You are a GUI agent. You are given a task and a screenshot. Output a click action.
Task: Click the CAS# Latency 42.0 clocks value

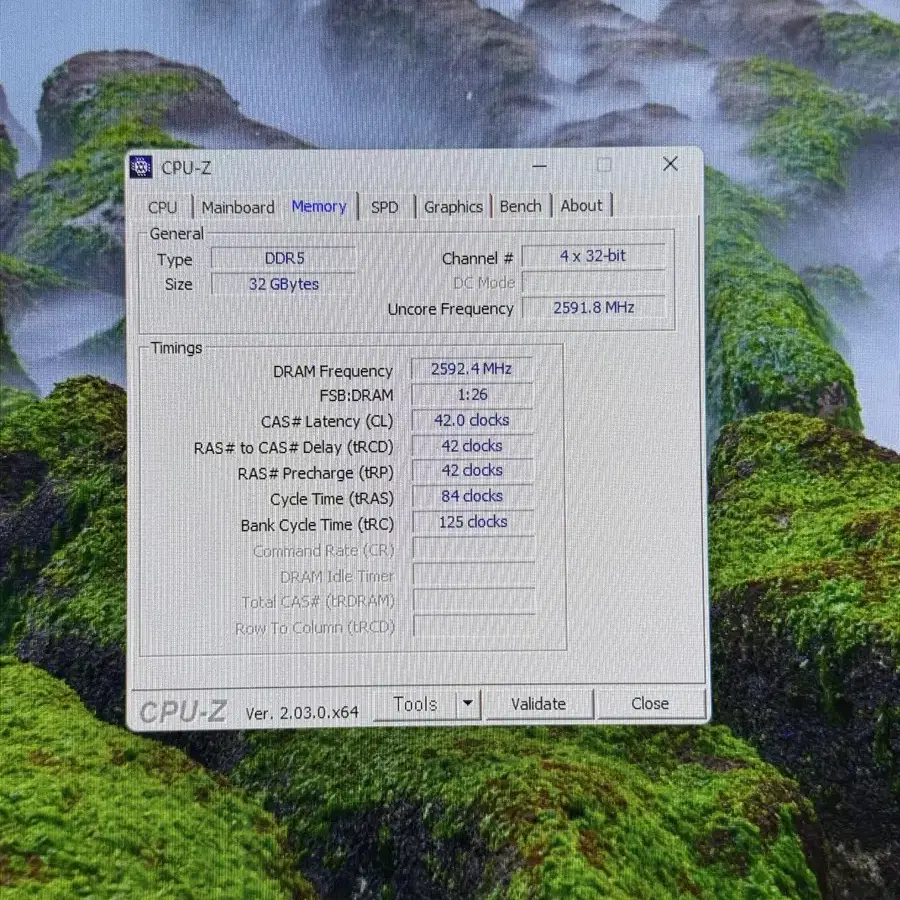click(x=472, y=420)
